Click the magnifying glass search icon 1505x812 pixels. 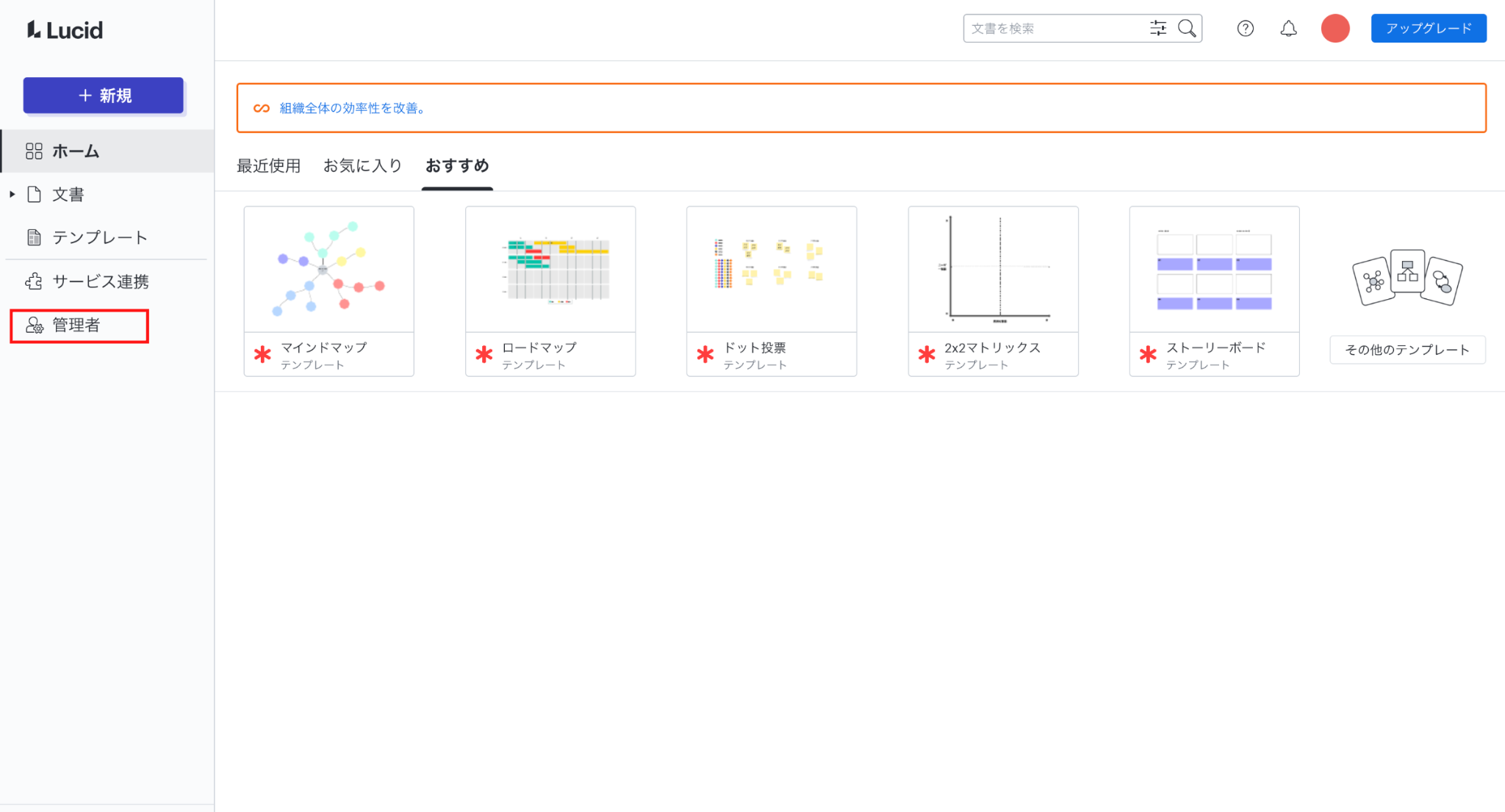click(x=1187, y=29)
